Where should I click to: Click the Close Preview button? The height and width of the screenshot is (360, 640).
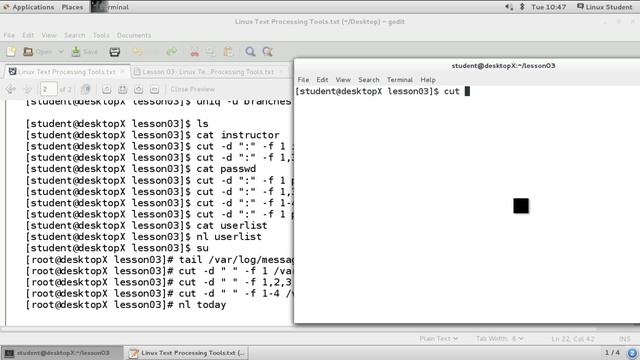click(x=192, y=89)
